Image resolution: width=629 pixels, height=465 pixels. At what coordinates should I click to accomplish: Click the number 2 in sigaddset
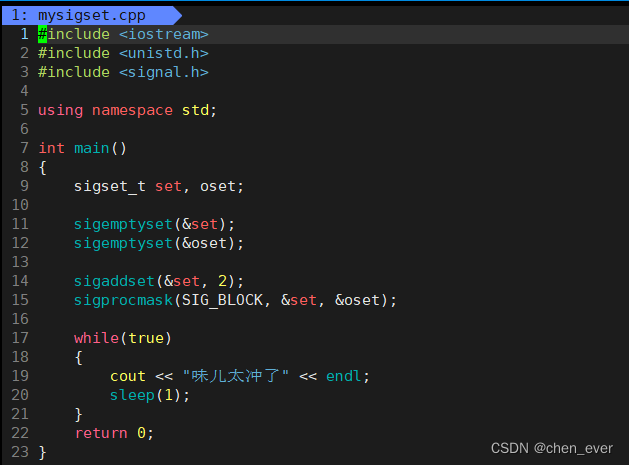(222, 281)
